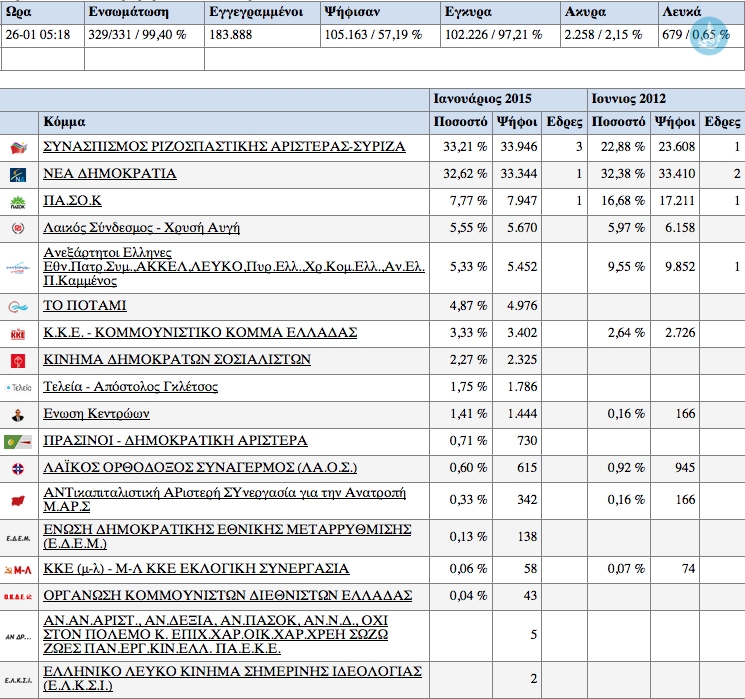Image resolution: width=745 pixels, height=699 pixels.
Task: Click the 2.258 / 2,15 % invalid value
Action: [603, 35]
